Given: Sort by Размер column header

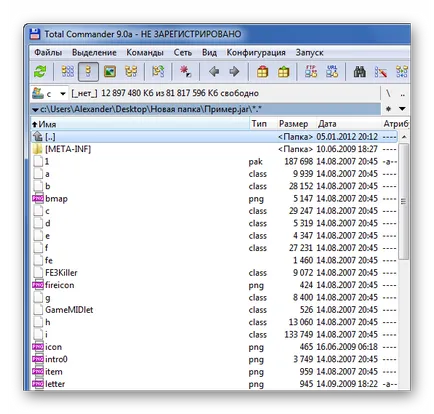Looking at the screenshot, I should pos(293,124).
